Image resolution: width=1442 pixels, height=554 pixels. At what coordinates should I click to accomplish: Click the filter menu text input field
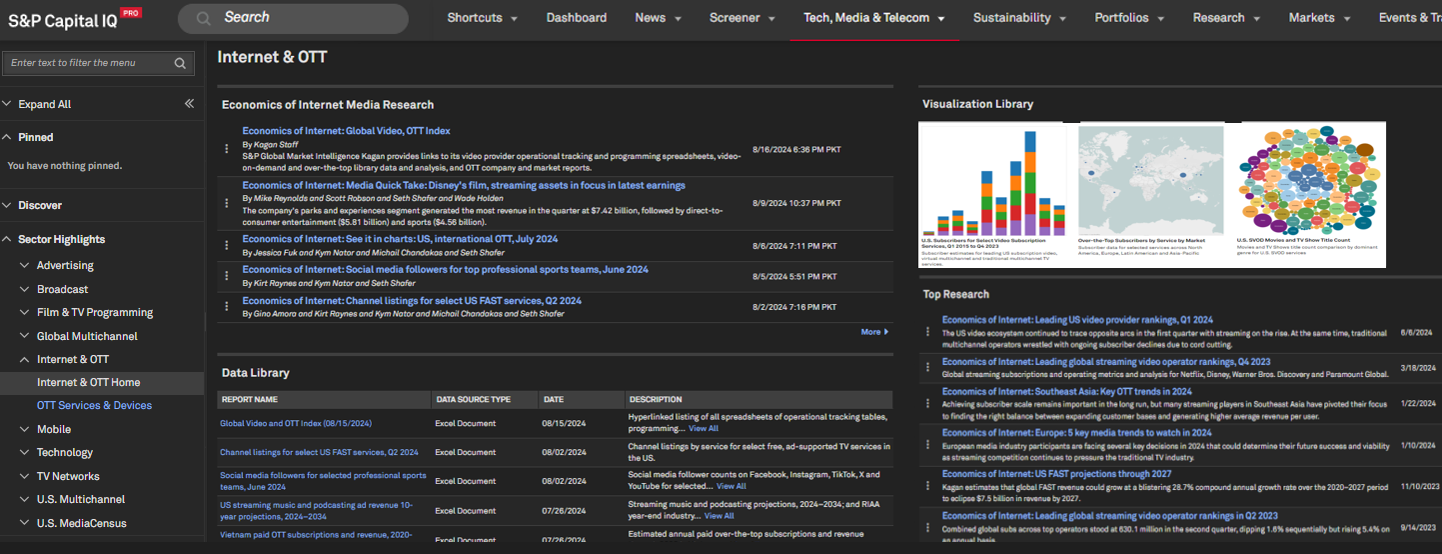pyautogui.click(x=86, y=63)
